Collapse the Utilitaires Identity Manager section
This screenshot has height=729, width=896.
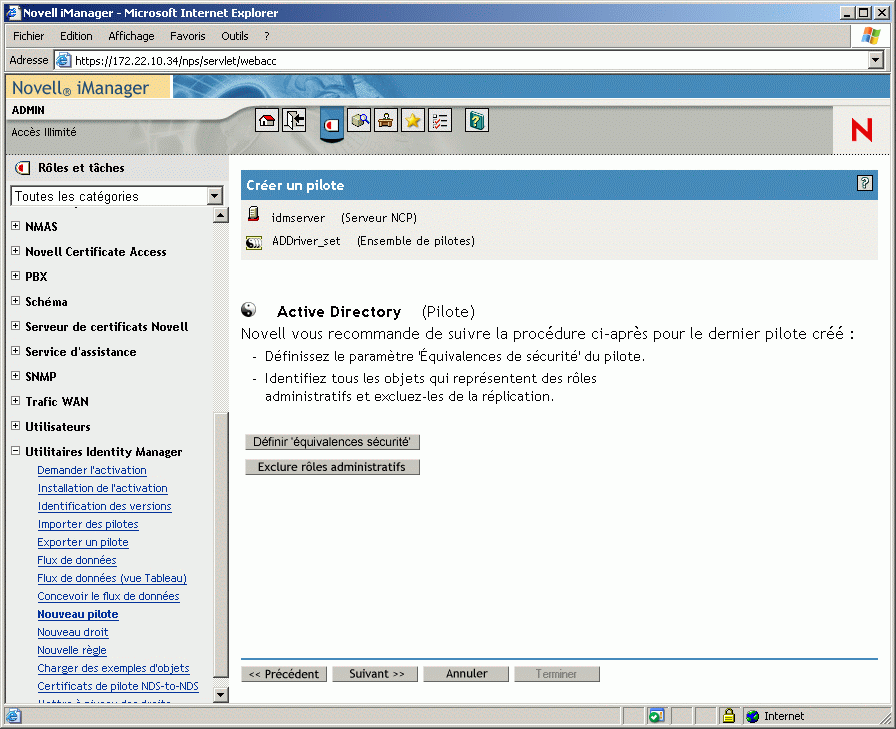point(14,451)
